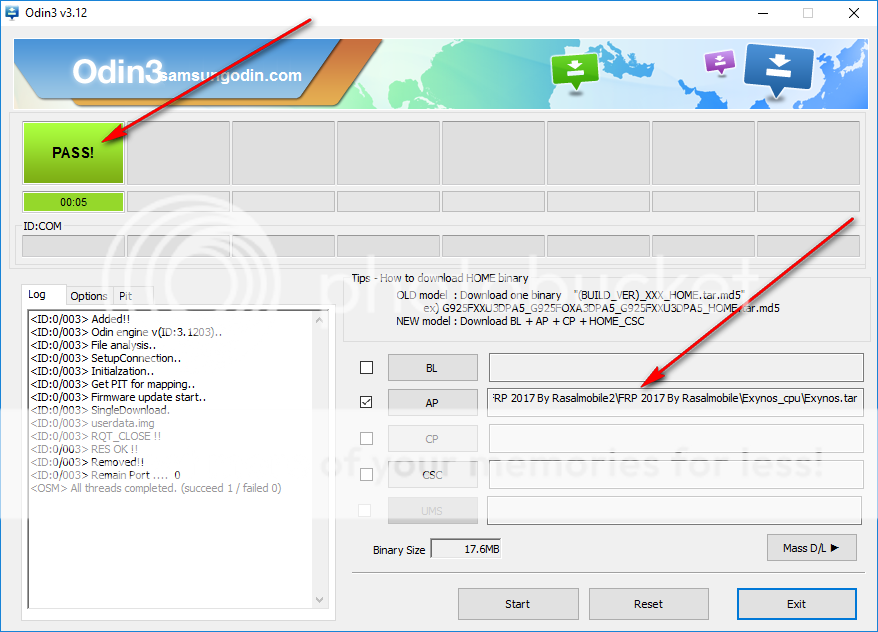Click the green download marker icon in banner

click(x=575, y=71)
